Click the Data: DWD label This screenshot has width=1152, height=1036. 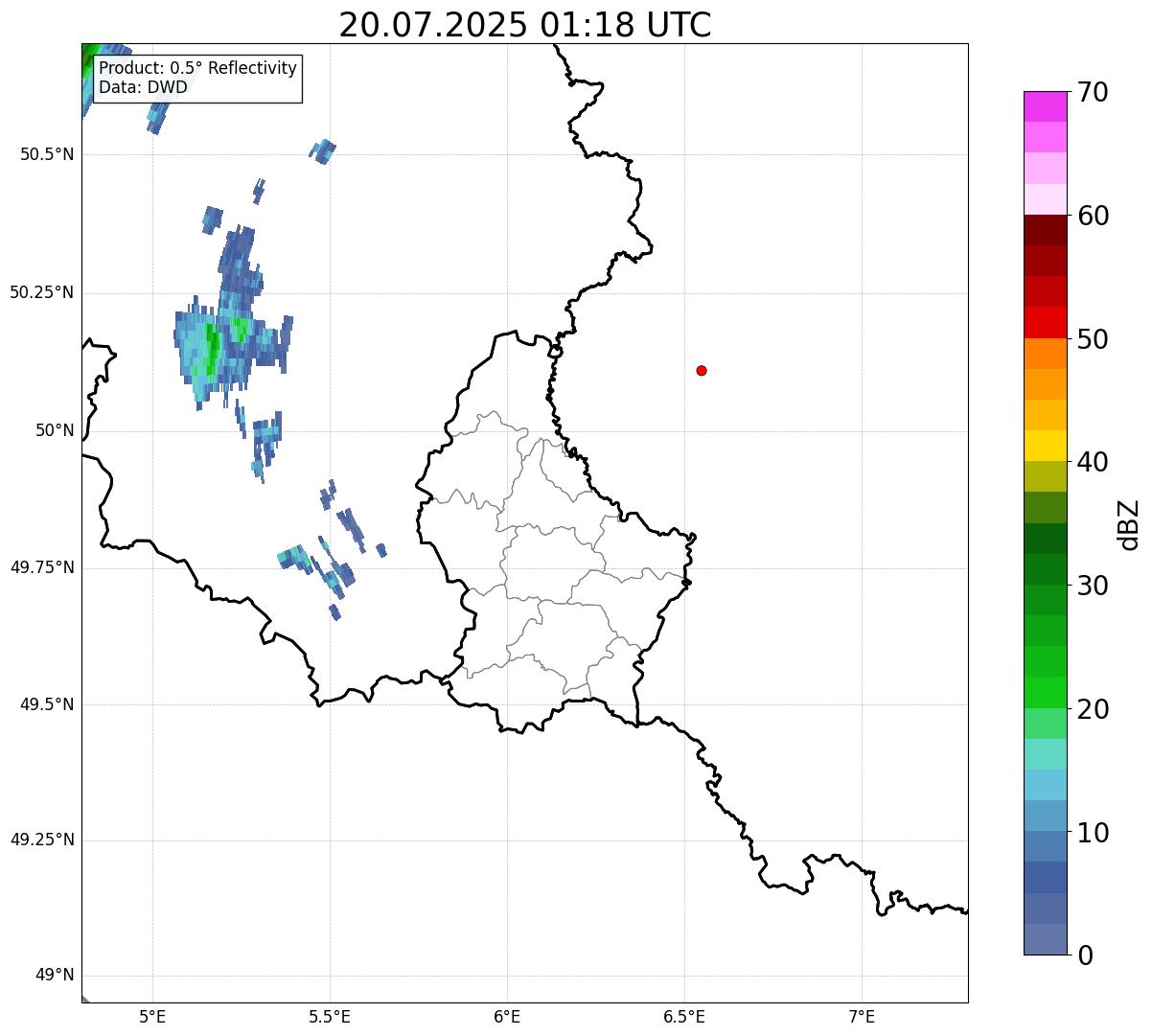tap(143, 87)
